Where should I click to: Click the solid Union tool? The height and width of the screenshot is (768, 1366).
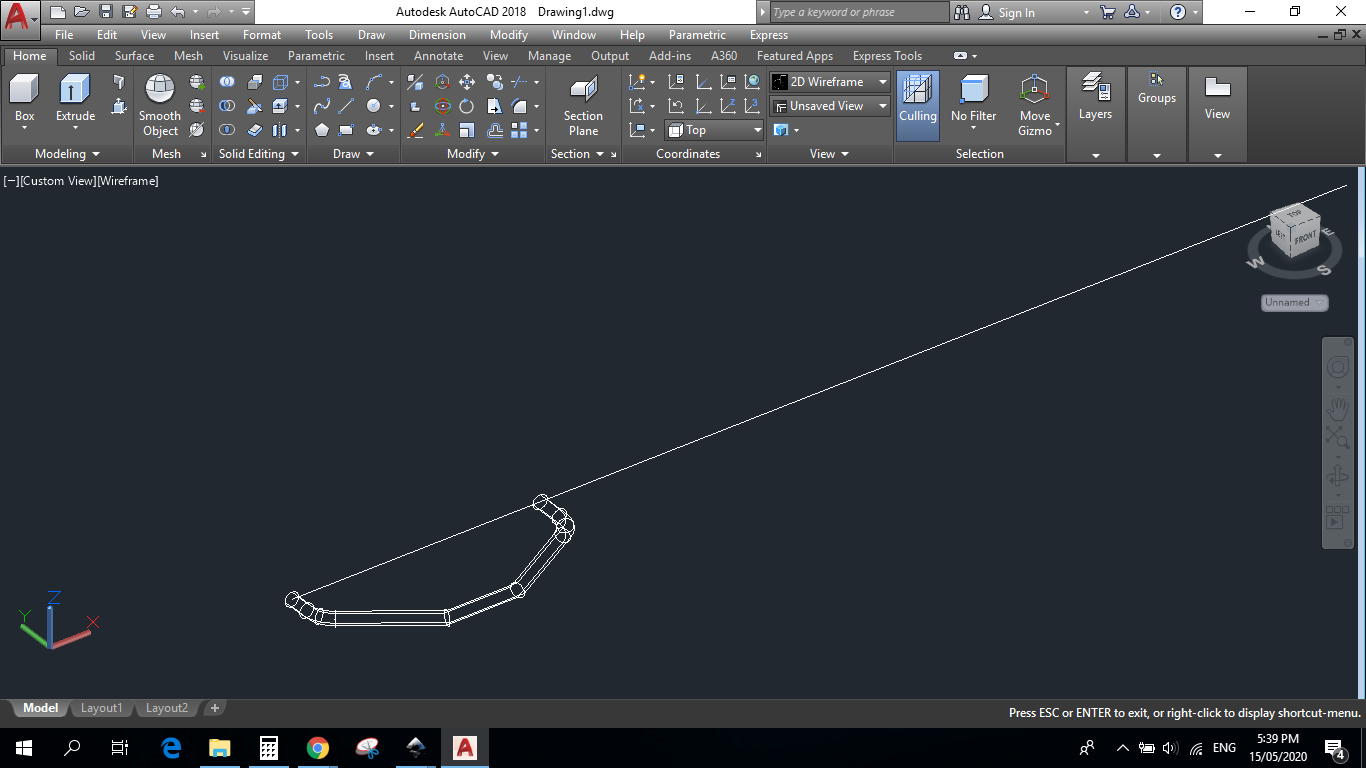pos(227,82)
